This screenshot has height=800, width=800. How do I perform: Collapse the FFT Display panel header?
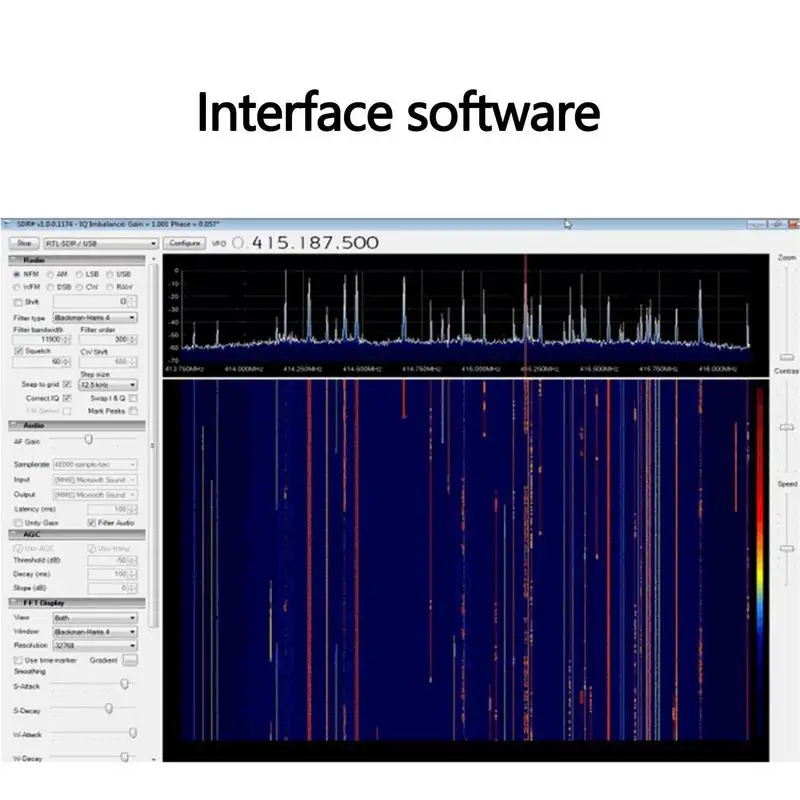pos(77,603)
